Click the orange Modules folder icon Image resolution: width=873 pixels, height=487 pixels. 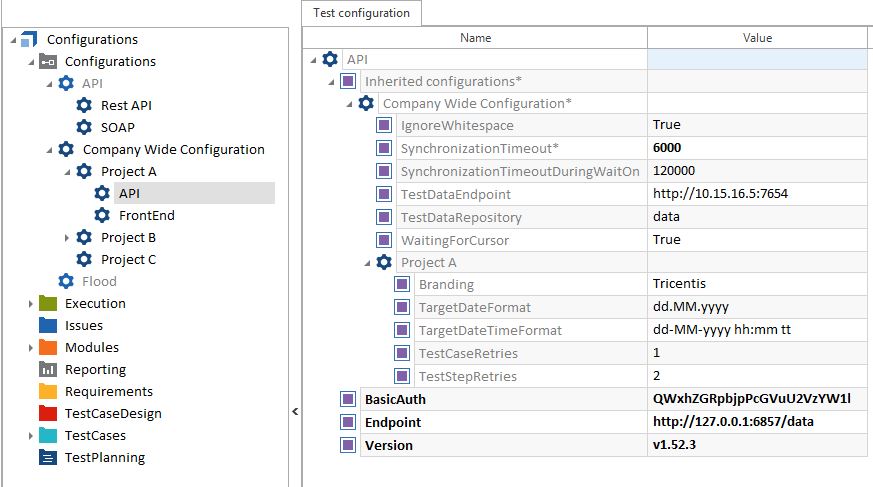coord(48,347)
